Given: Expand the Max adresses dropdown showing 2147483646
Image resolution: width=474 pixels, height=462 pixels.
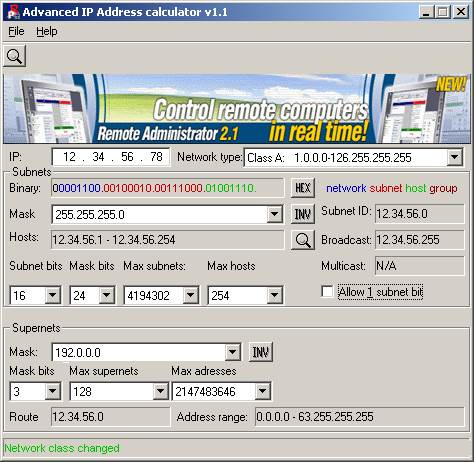Looking at the screenshot, I should click(263, 391).
